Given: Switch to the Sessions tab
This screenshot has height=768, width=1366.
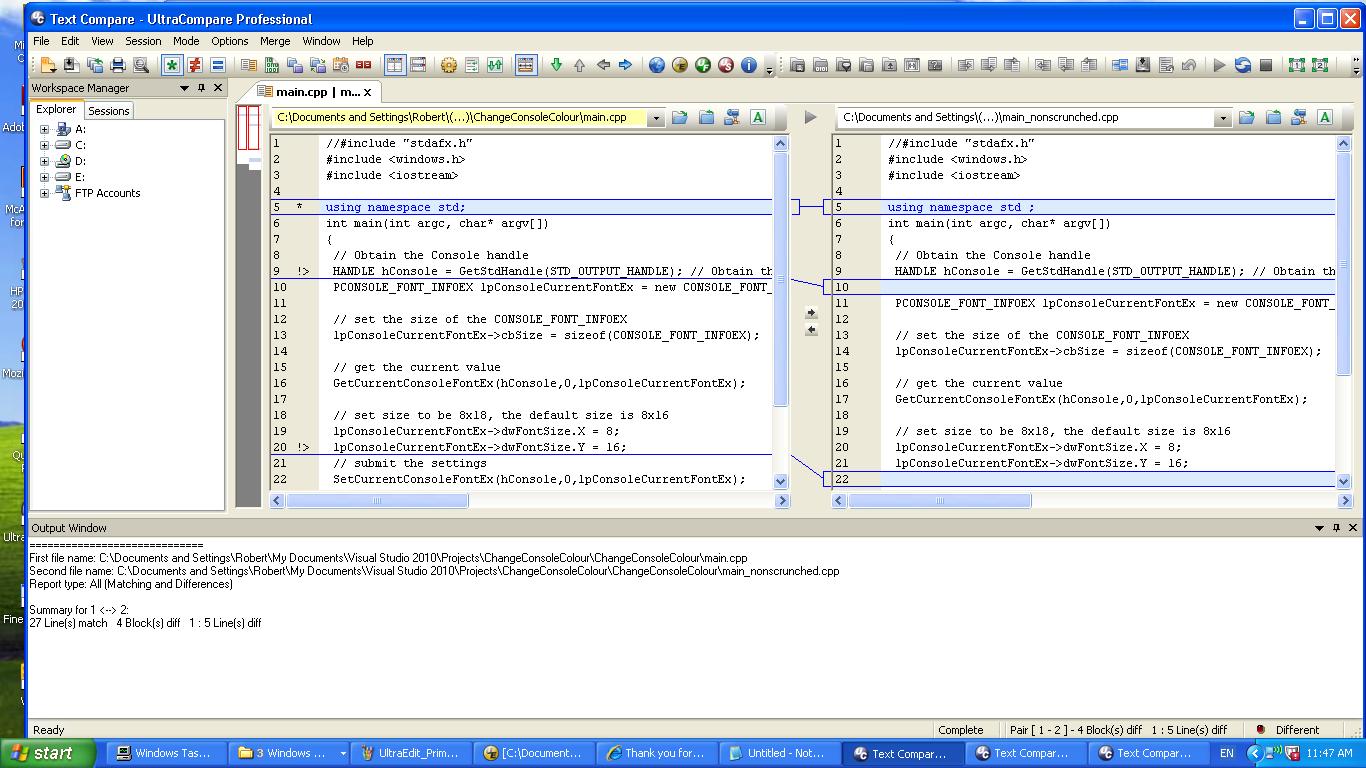Looking at the screenshot, I should [x=108, y=110].
